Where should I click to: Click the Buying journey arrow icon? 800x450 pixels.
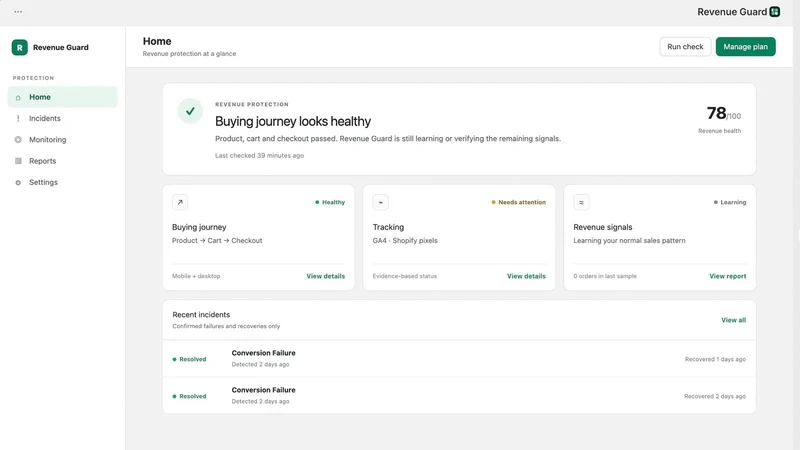click(x=180, y=202)
